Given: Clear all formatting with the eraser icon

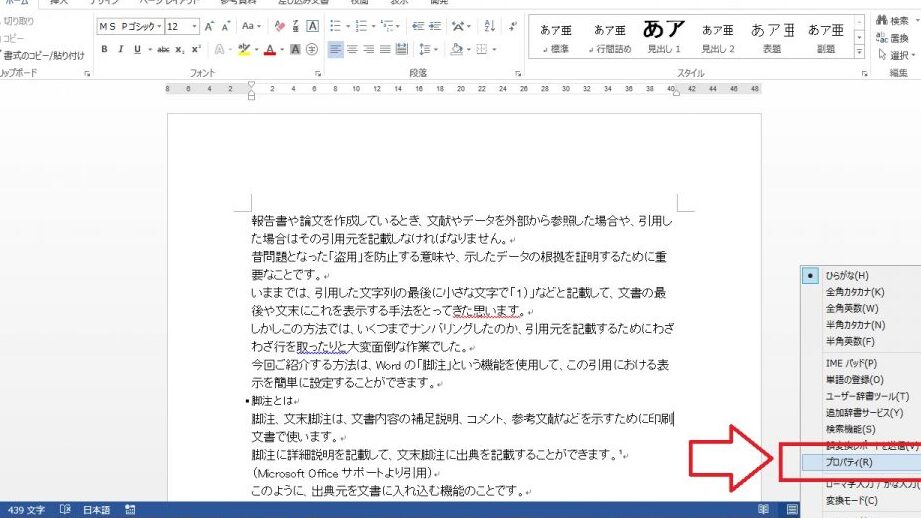Looking at the screenshot, I should pos(279,26).
